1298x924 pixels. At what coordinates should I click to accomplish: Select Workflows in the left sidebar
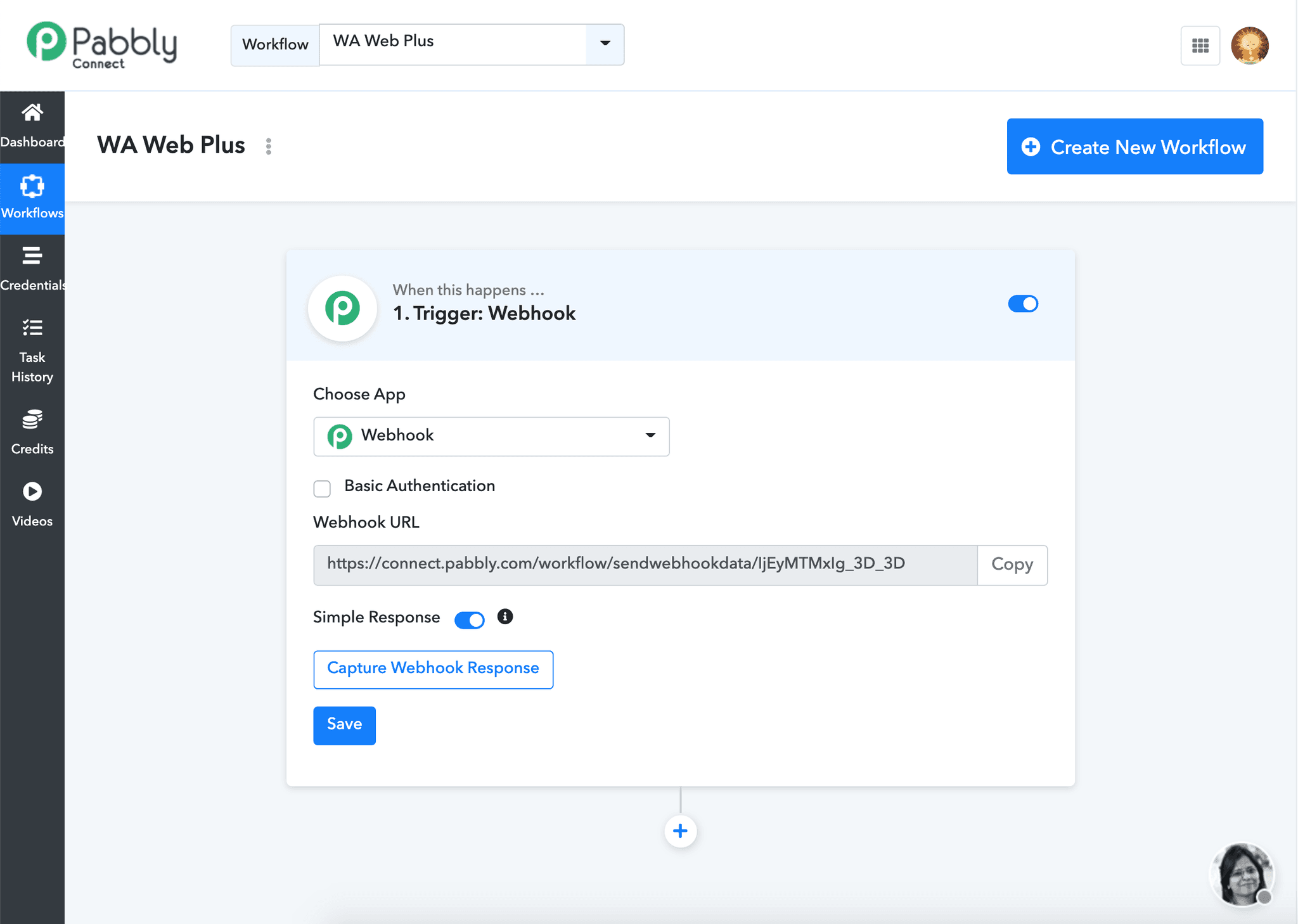coord(32,196)
